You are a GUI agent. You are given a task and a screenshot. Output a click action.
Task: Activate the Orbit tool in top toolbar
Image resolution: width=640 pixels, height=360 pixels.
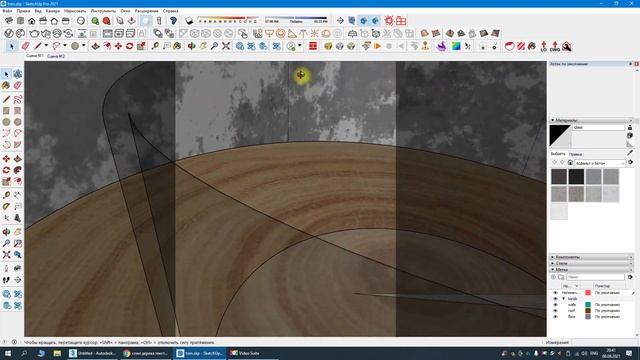(x=191, y=46)
